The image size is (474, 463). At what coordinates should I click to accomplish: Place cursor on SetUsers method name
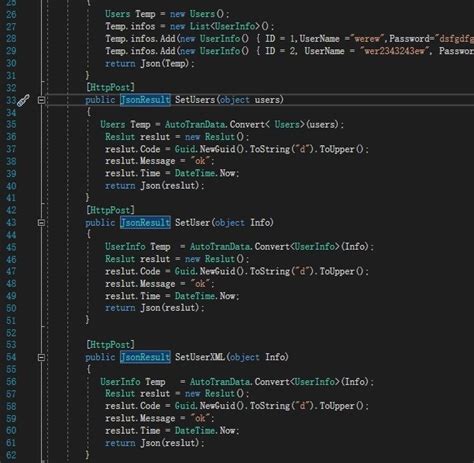coord(195,100)
